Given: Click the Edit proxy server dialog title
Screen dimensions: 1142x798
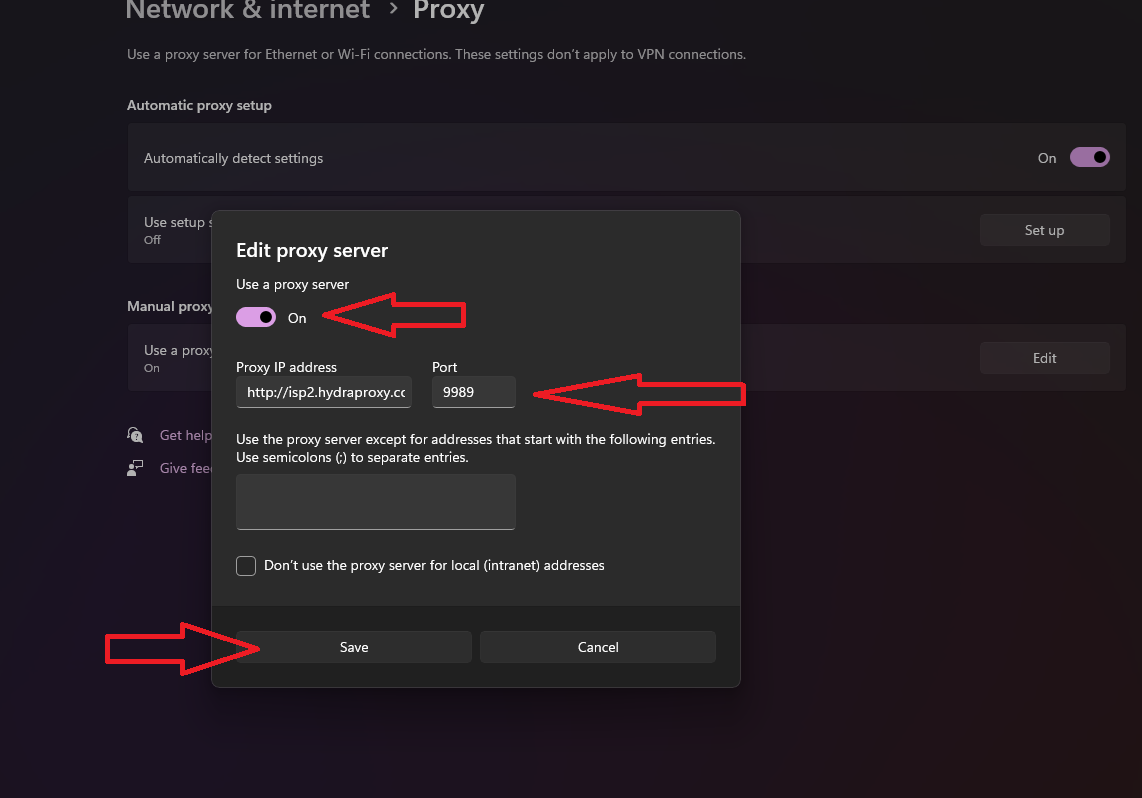Looking at the screenshot, I should (x=311, y=250).
